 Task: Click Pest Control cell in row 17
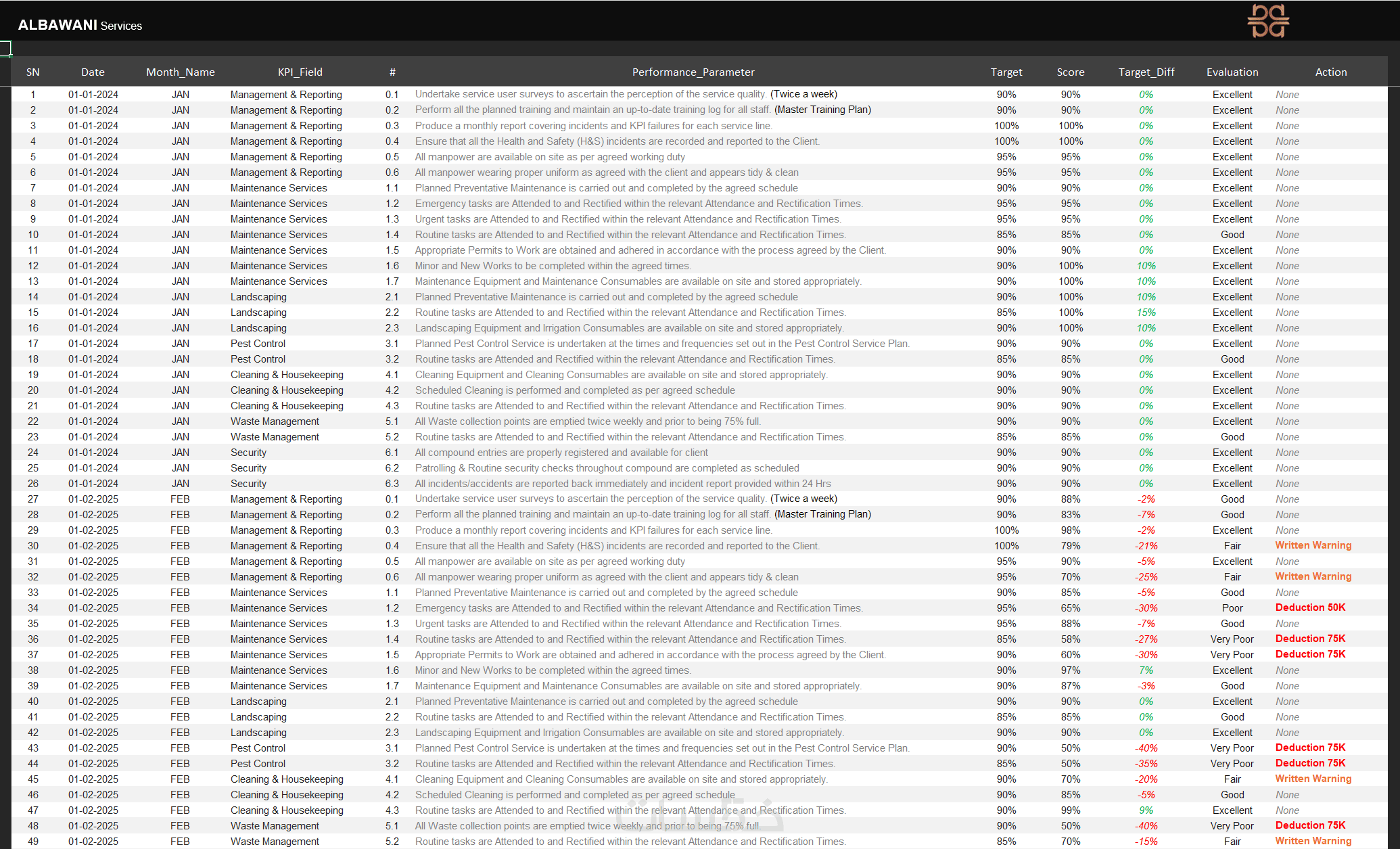coord(258,344)
